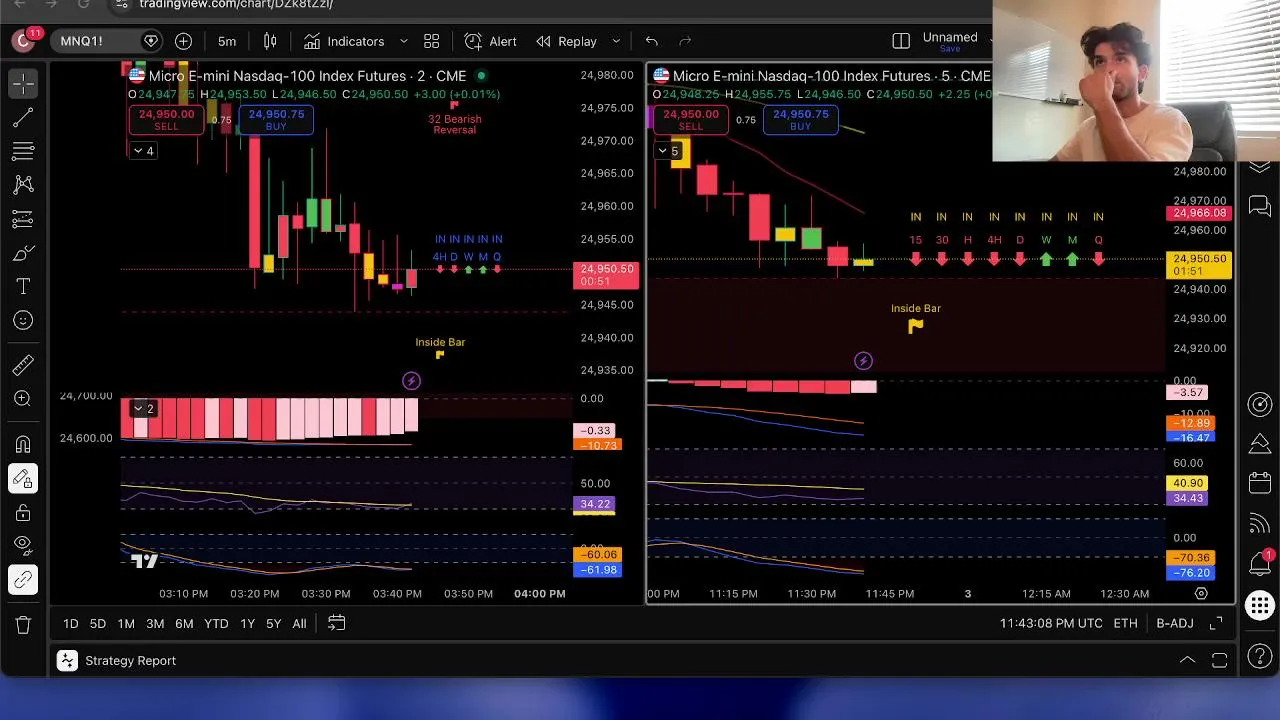1280x720 pixels.
Task: Toggle B-ADJ back-adjustment setting
Action: pos(1175,623)
